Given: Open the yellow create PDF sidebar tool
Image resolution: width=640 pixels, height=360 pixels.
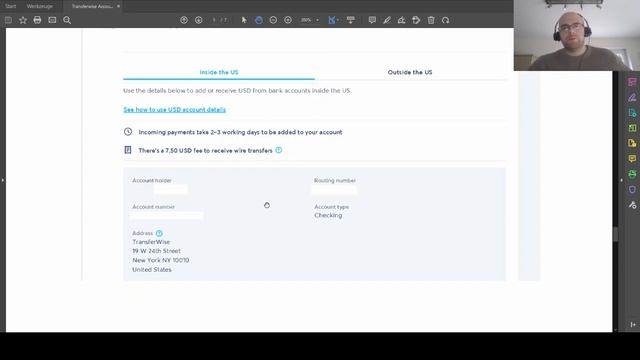Looking at the screenshot, I should point(632,143).
